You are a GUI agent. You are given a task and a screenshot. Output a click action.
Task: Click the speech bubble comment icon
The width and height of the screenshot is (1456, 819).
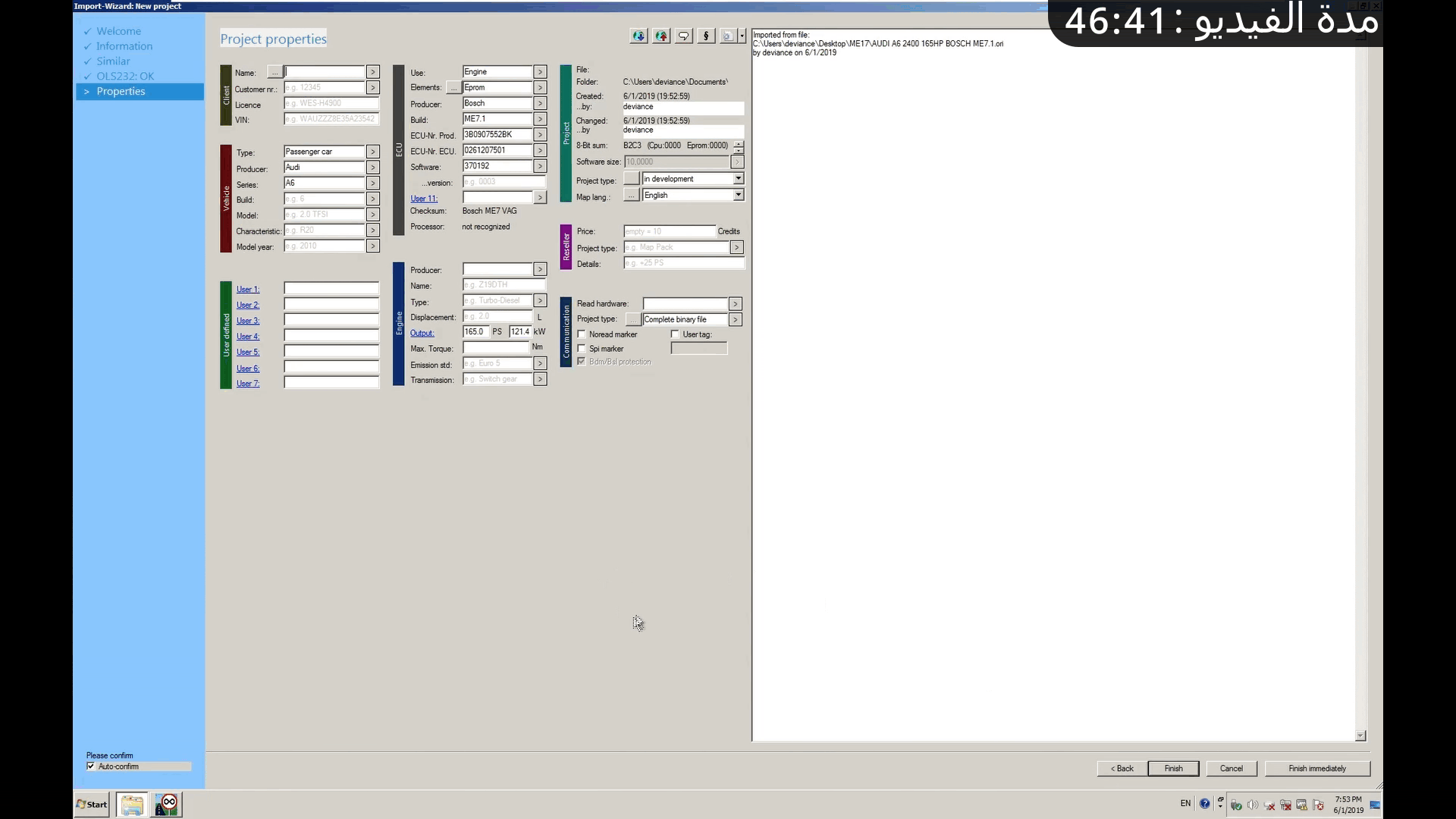pos(683,36)
